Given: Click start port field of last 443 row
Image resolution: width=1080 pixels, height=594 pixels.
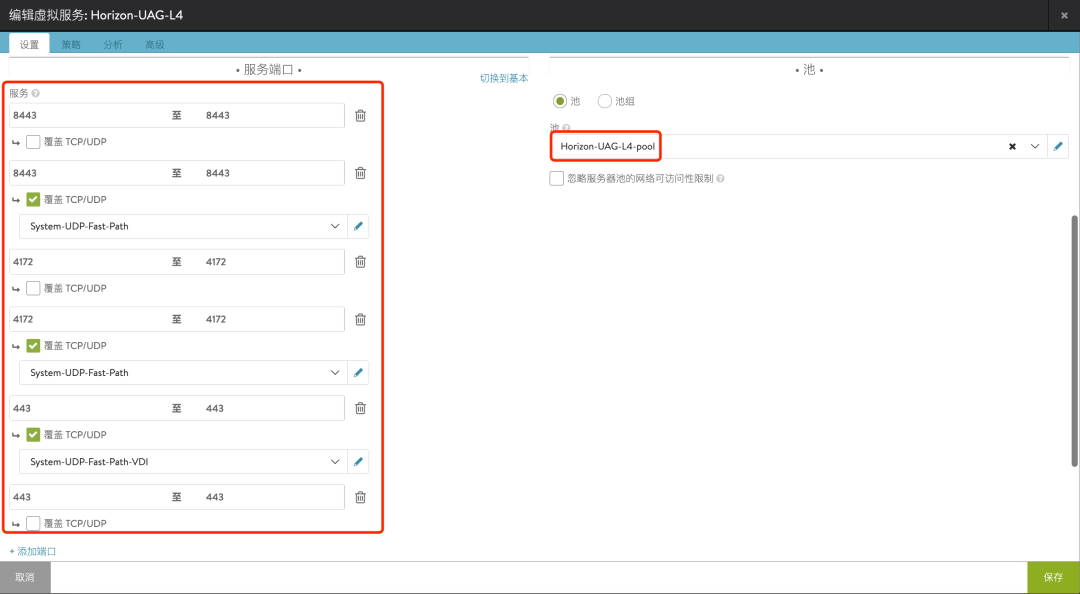Looking at the screenshot, I should click(88, 497).
